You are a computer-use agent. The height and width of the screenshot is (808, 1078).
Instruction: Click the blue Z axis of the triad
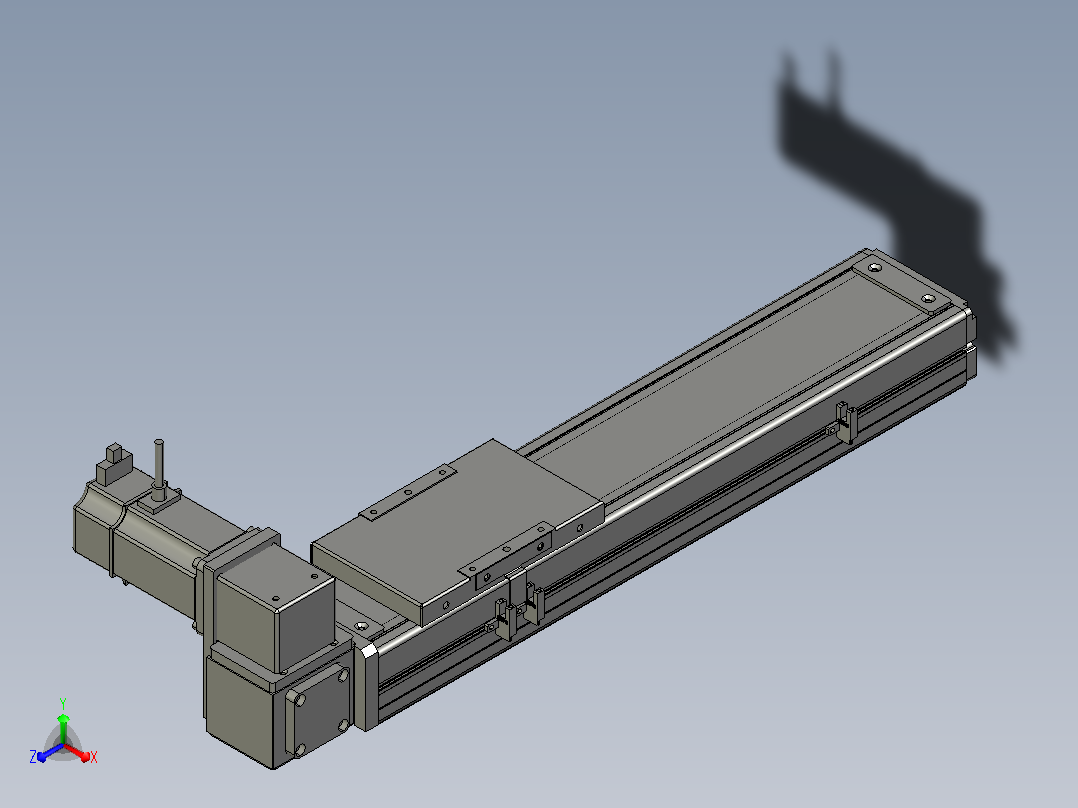[50, 753]
